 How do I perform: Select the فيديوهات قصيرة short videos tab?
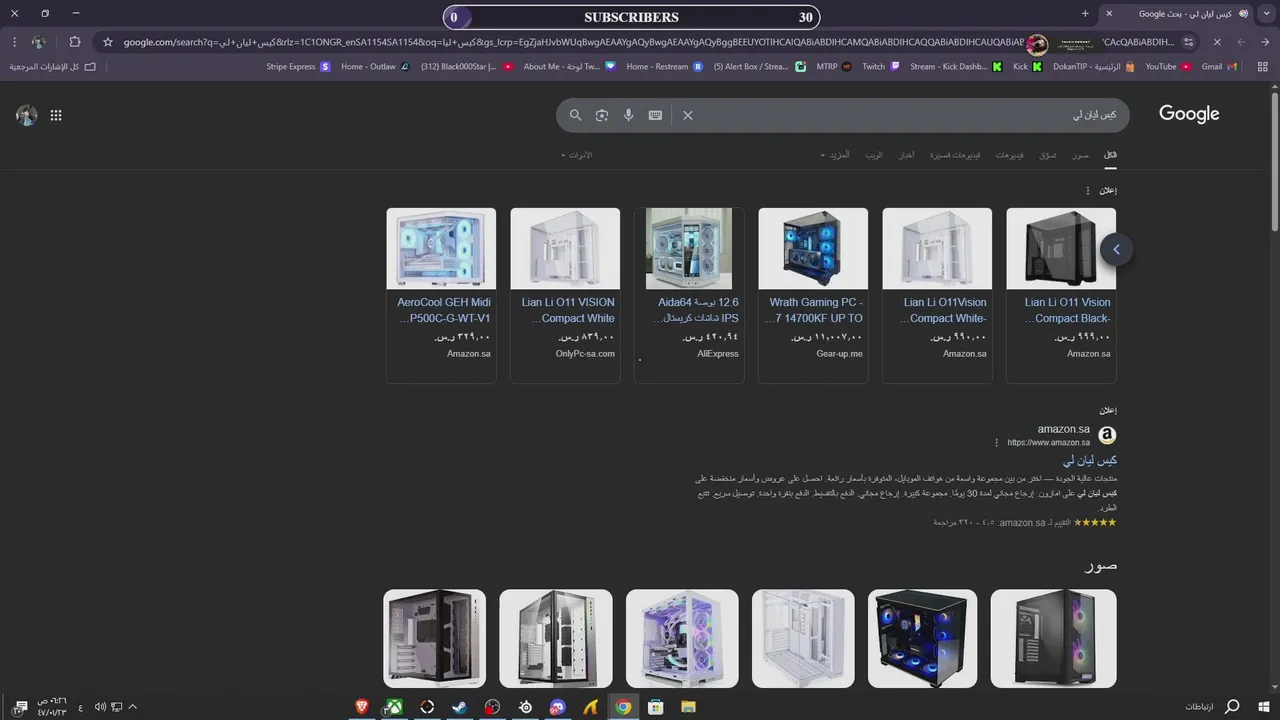coord(955,155)
